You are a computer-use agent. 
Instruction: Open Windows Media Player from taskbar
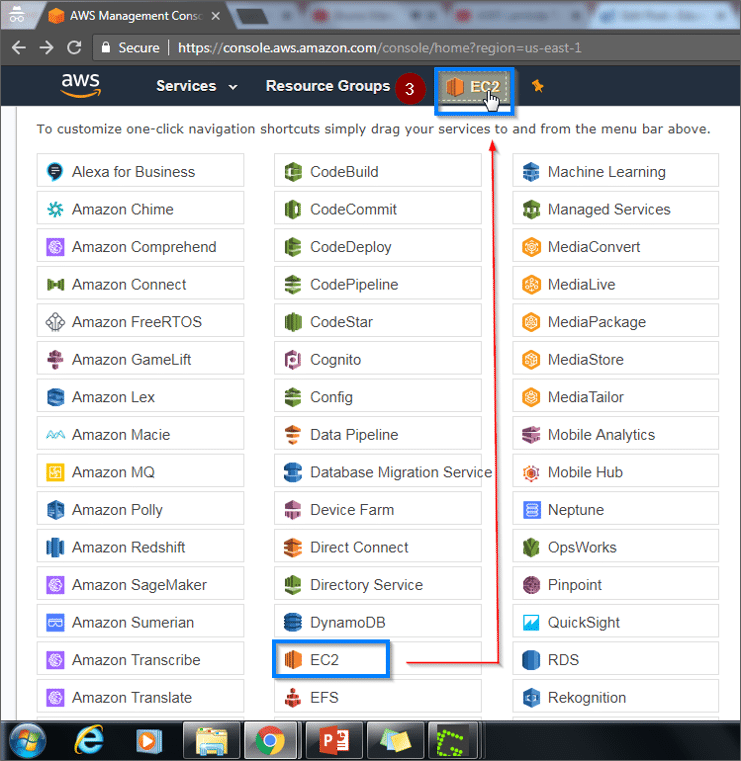149,741
